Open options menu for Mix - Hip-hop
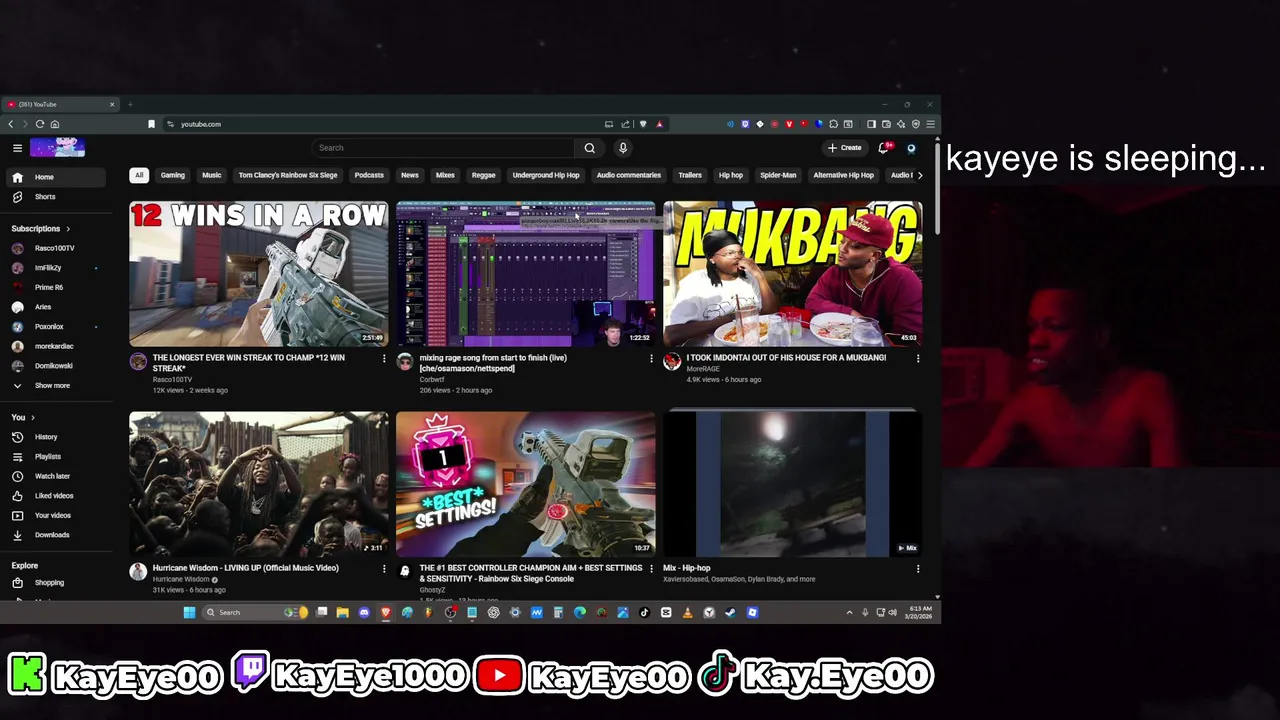 click(918, 568)
